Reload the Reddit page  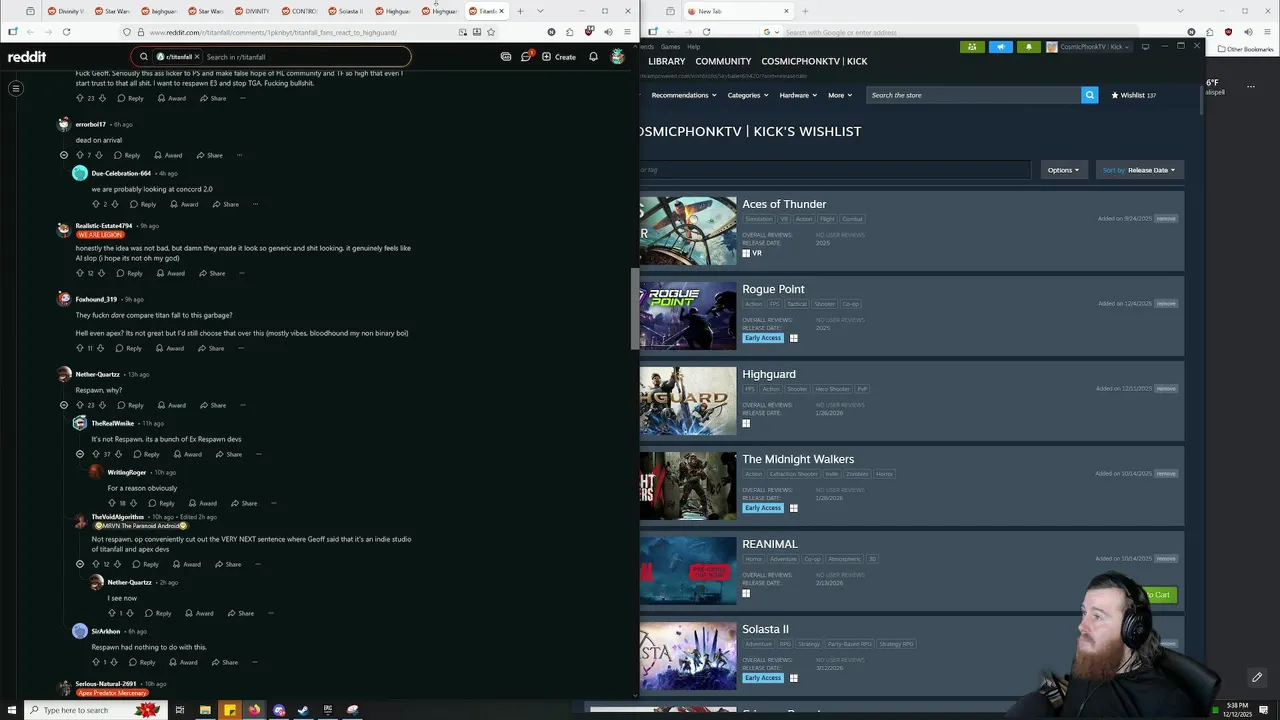(66, 32)
